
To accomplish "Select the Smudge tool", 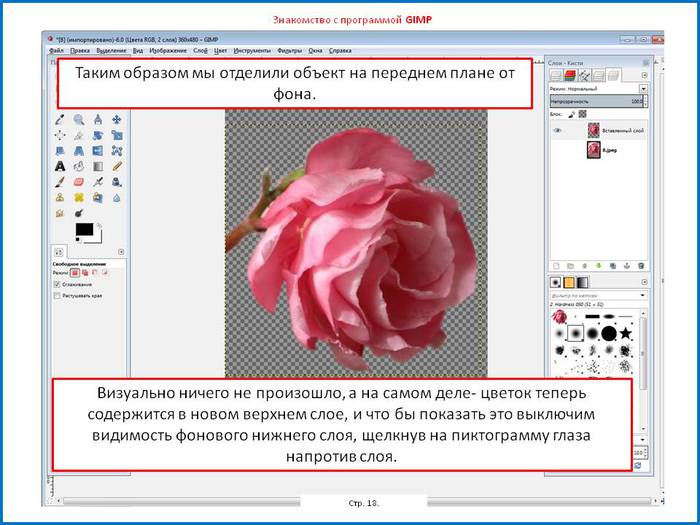I will pyautogui.click(x=60, y=213).
